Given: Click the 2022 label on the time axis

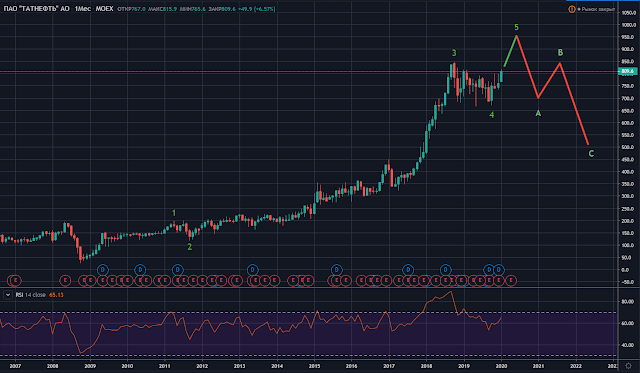Looking at the screenshot, I should pyautogui.click(x=576, y=366).
